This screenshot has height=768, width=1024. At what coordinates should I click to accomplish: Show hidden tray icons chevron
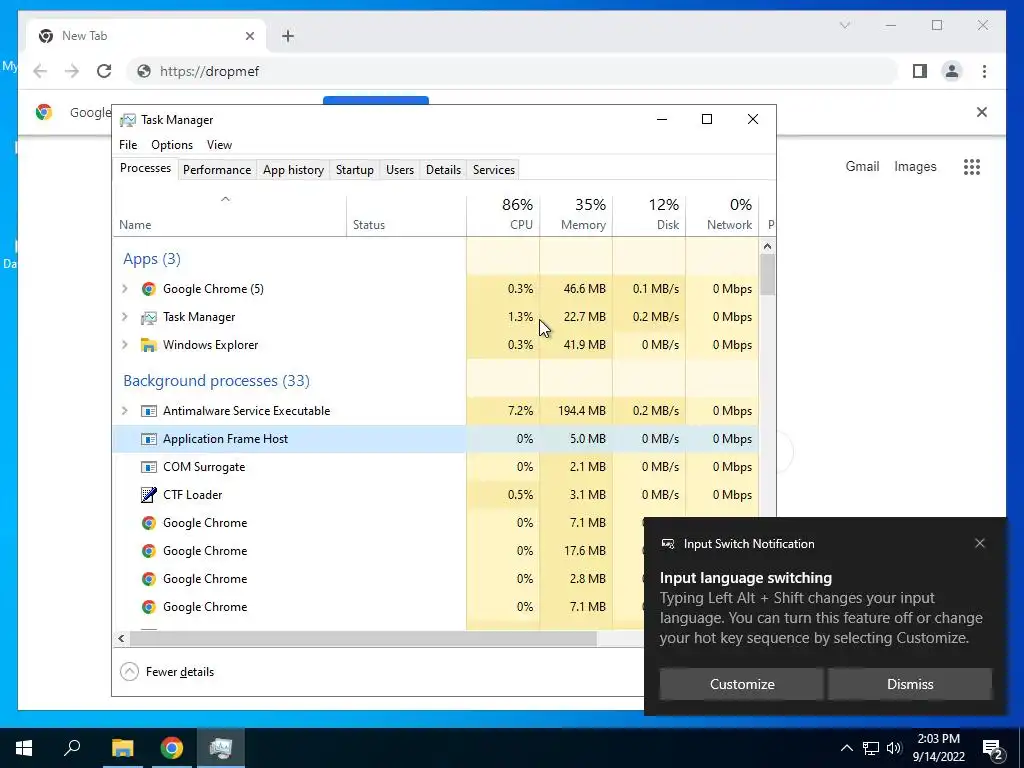846,748
